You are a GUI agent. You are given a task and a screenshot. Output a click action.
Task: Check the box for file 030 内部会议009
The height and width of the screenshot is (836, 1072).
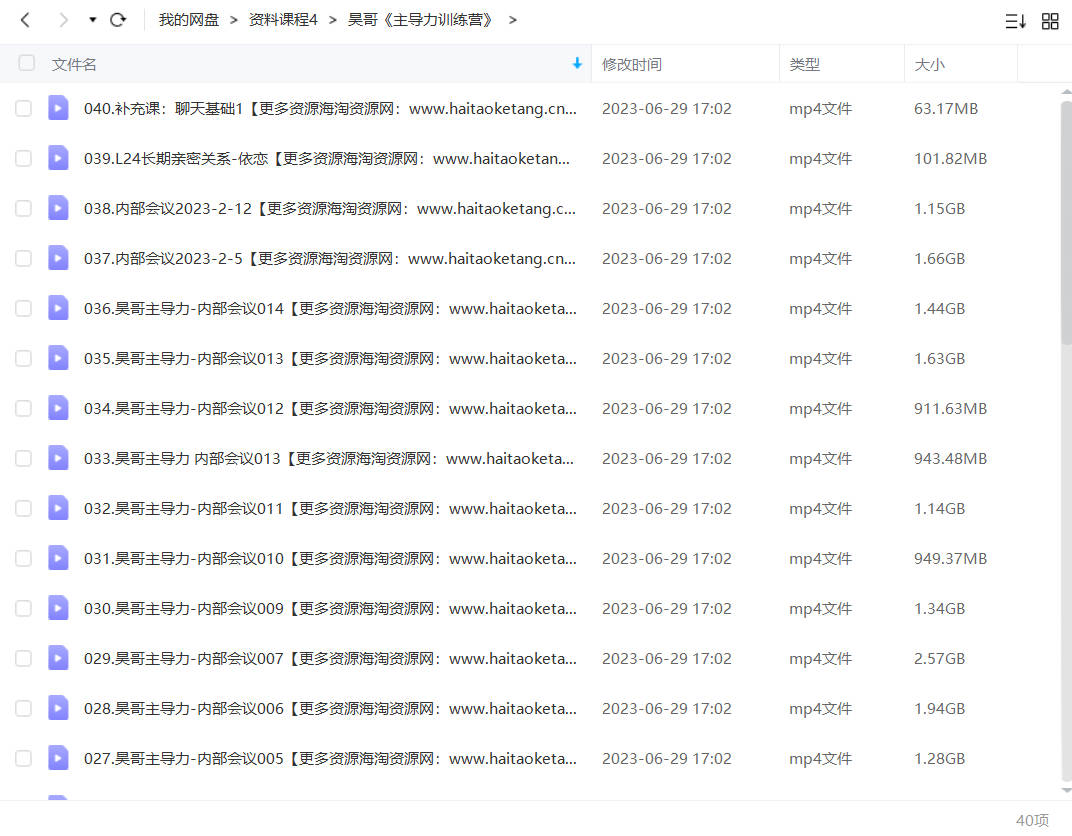tap(23, 608)
